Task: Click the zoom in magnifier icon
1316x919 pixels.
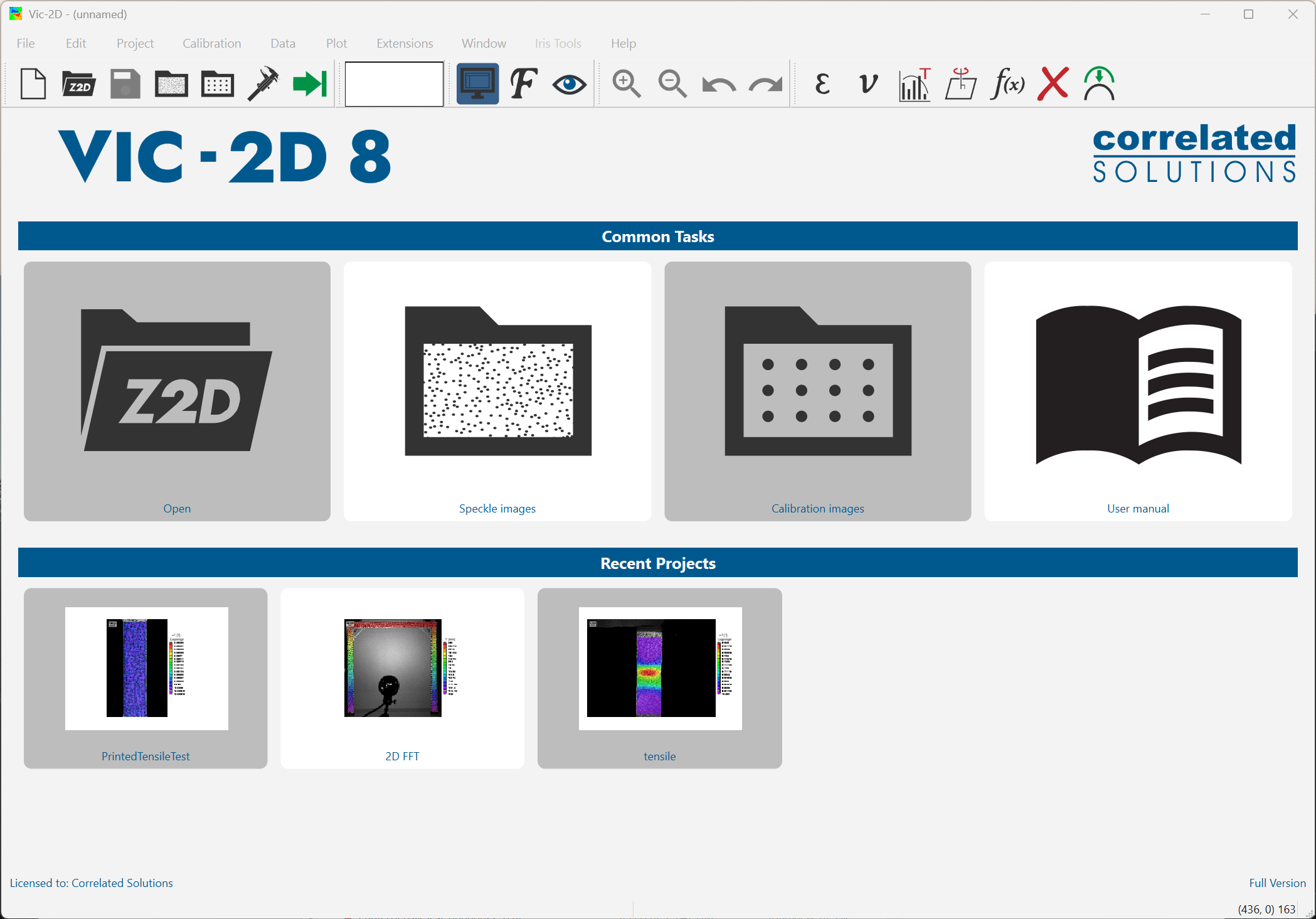Action: (x=626, y=83)
